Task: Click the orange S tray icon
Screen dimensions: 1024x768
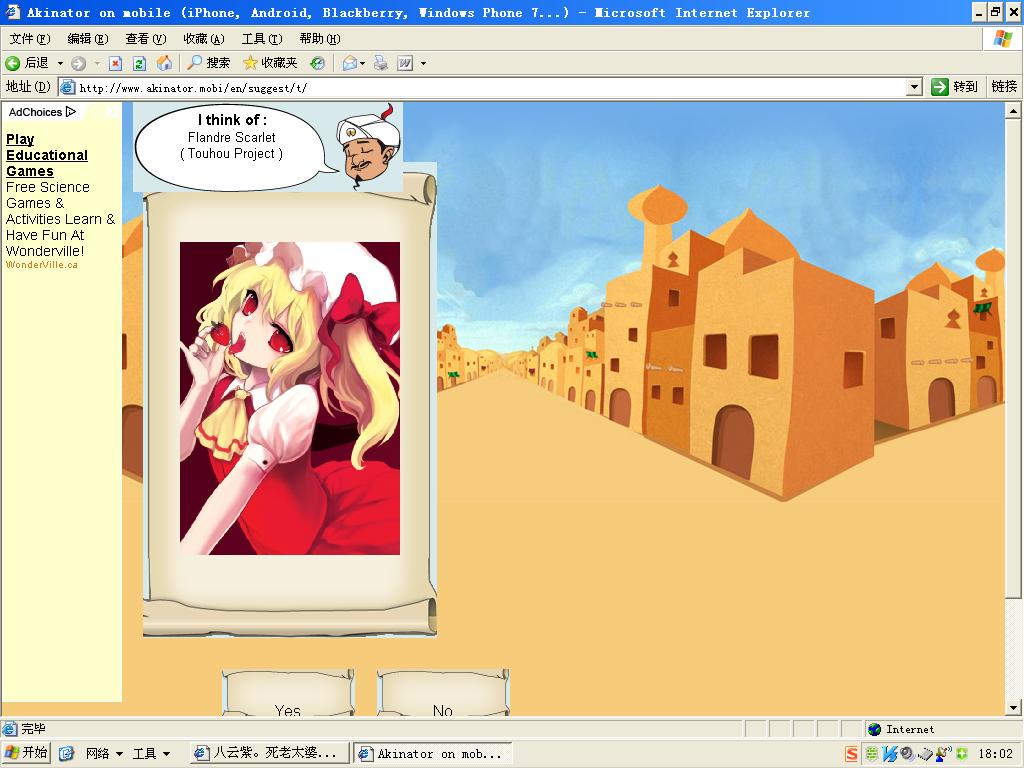Action: point(852,754)
